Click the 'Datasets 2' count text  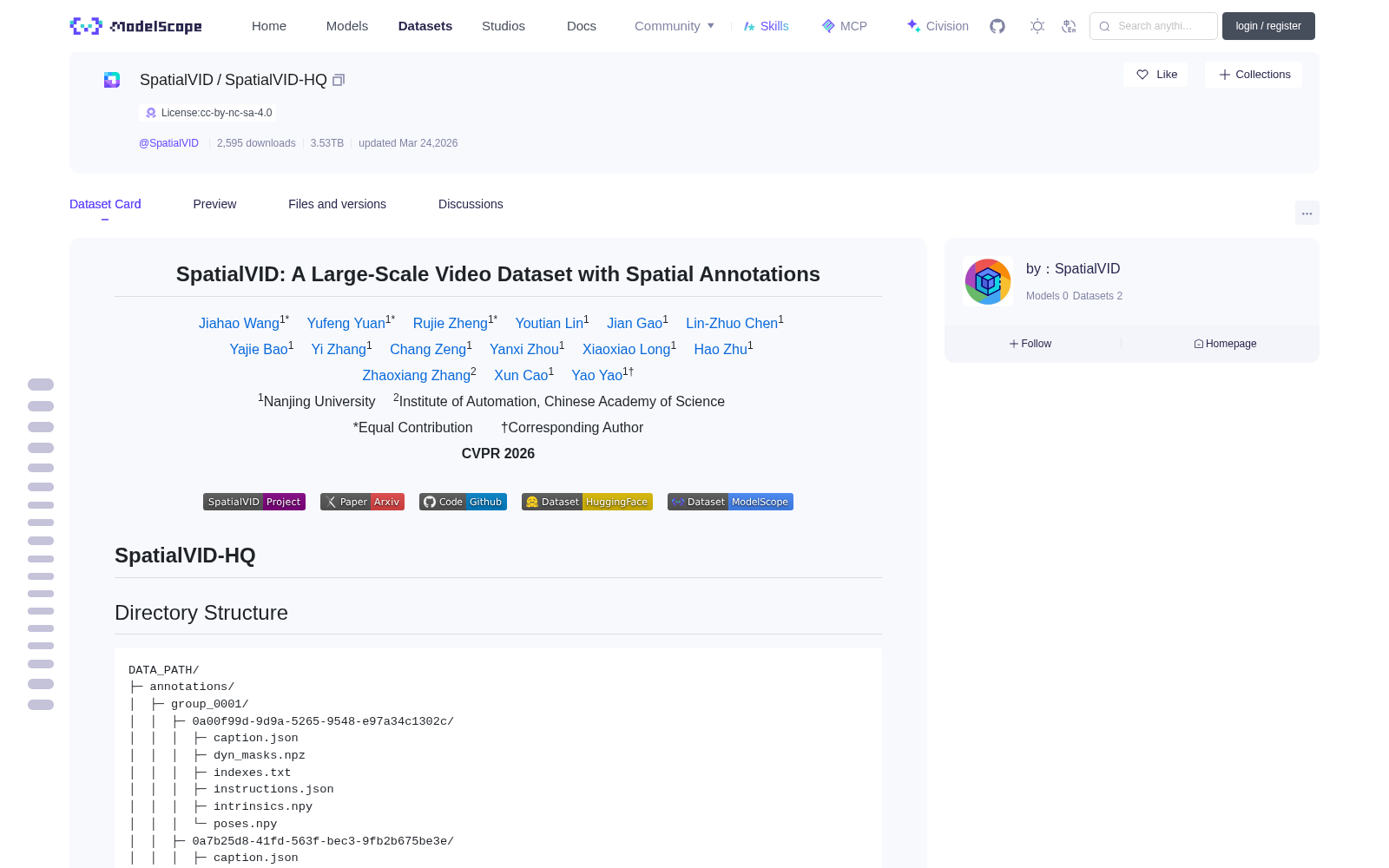pyautogui.click(x=1097, y=296)
